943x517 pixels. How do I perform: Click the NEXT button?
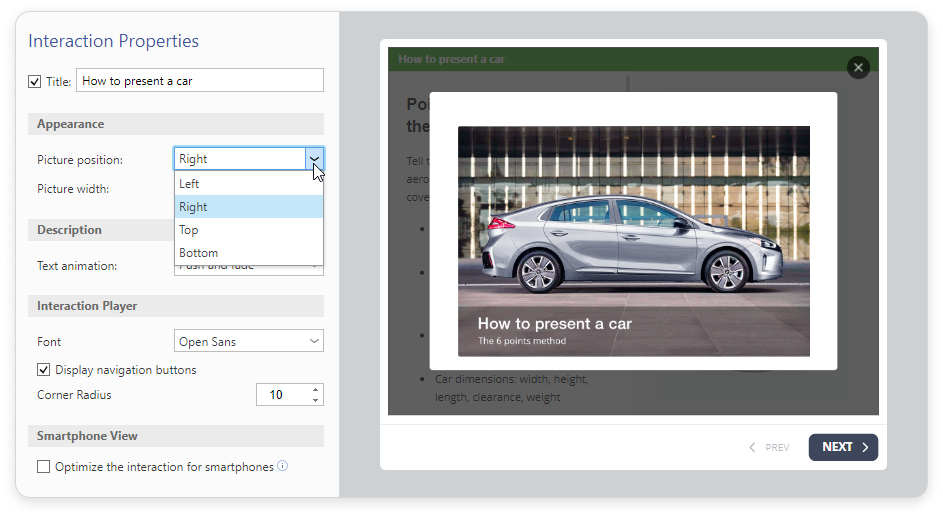tap(842, 447)
